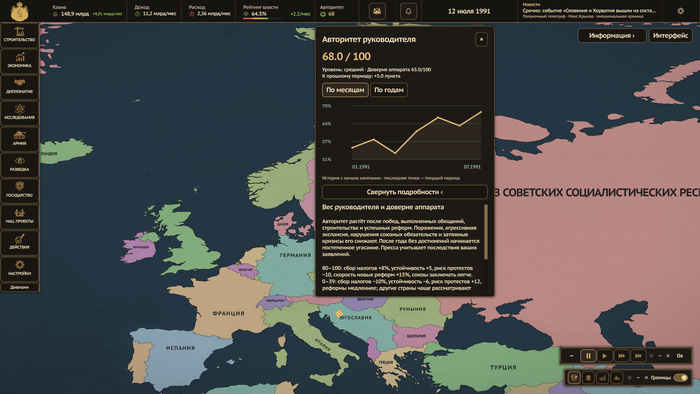Open the advisor icon left of bell
The image size is (700, 394).
[x=377, y=11]
